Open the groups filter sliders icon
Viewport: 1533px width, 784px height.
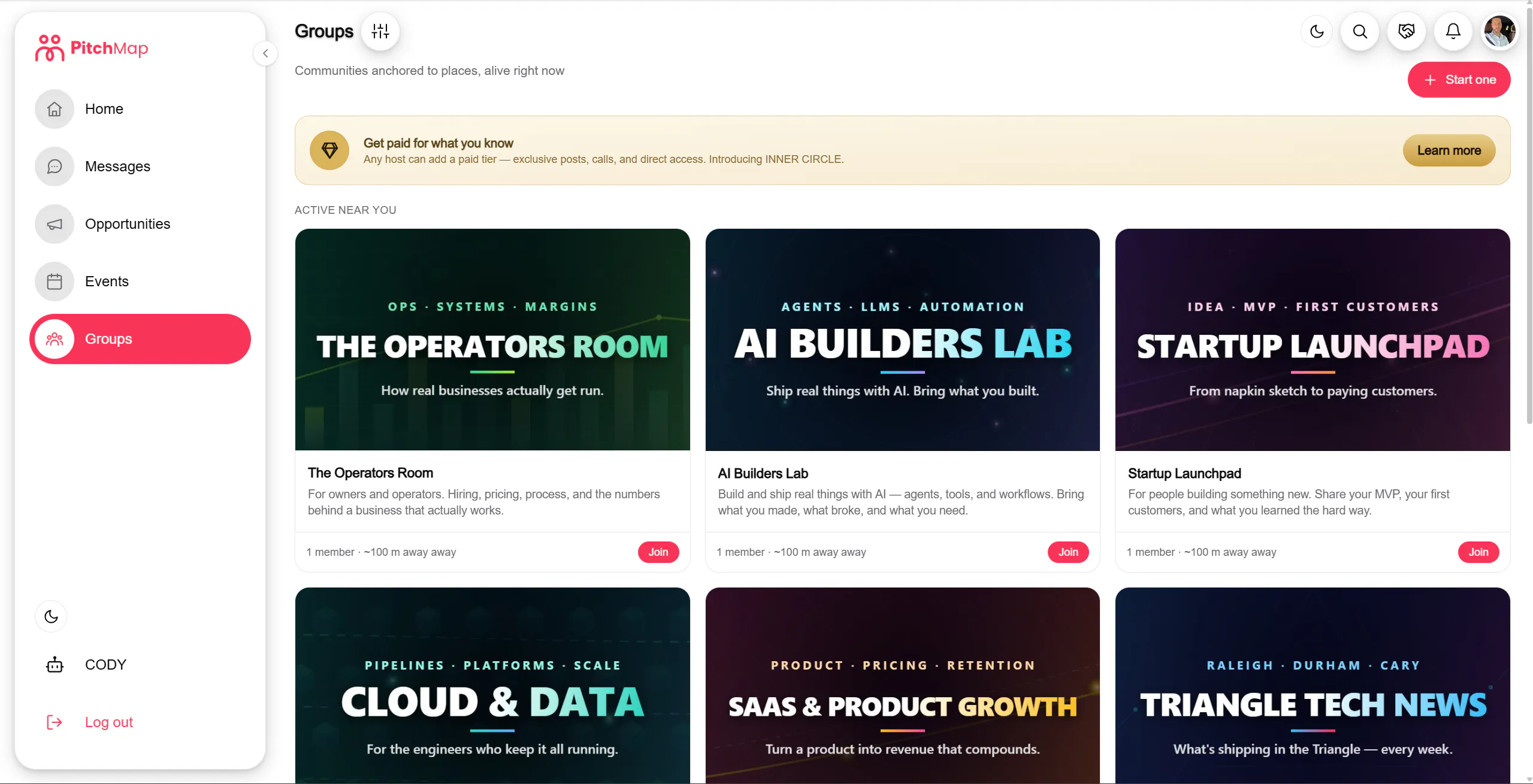pyautogui.click(x=380, y=31)
